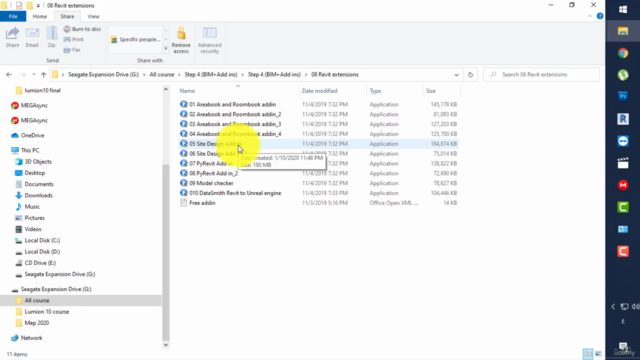This screenshot has width=640, height=360.
Task: Click the Search 08 Revit extensions box
Action: click(x=541, y=75)
